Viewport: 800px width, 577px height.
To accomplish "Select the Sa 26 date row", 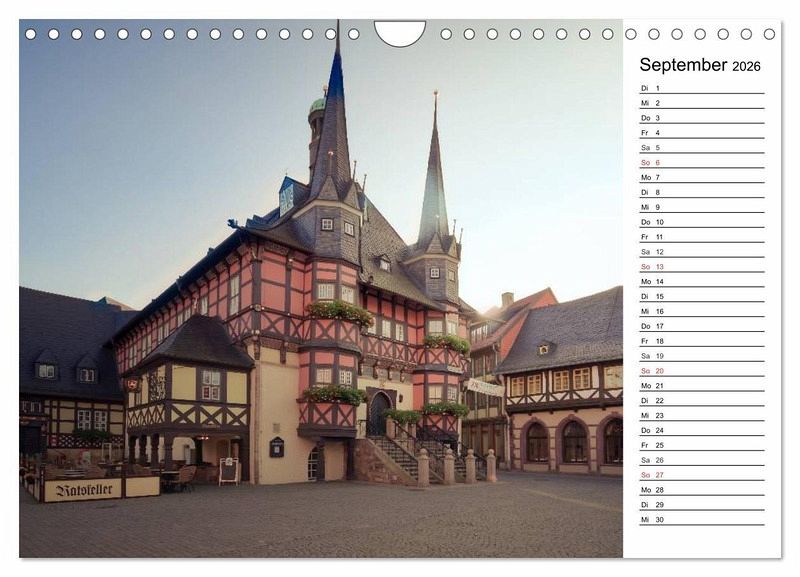I will point(701,460).
